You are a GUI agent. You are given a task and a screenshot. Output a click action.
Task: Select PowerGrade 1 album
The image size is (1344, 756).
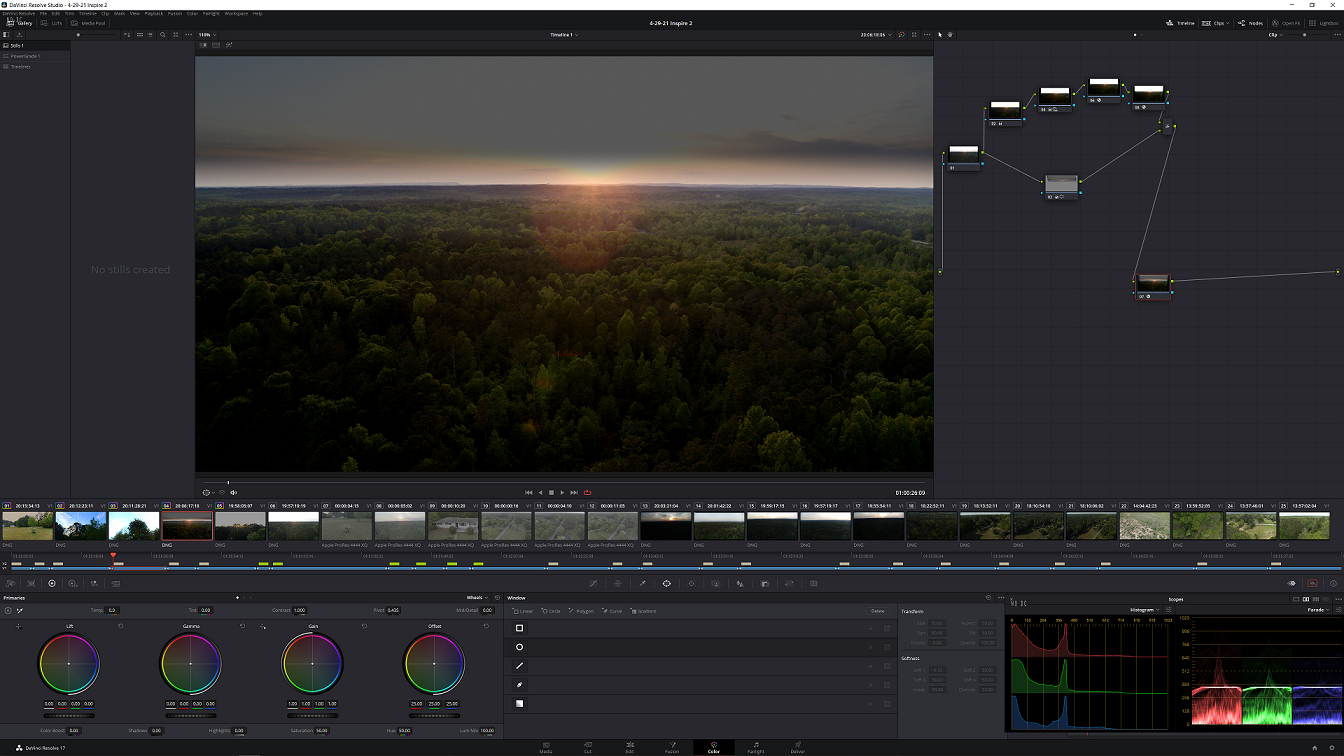35,56
